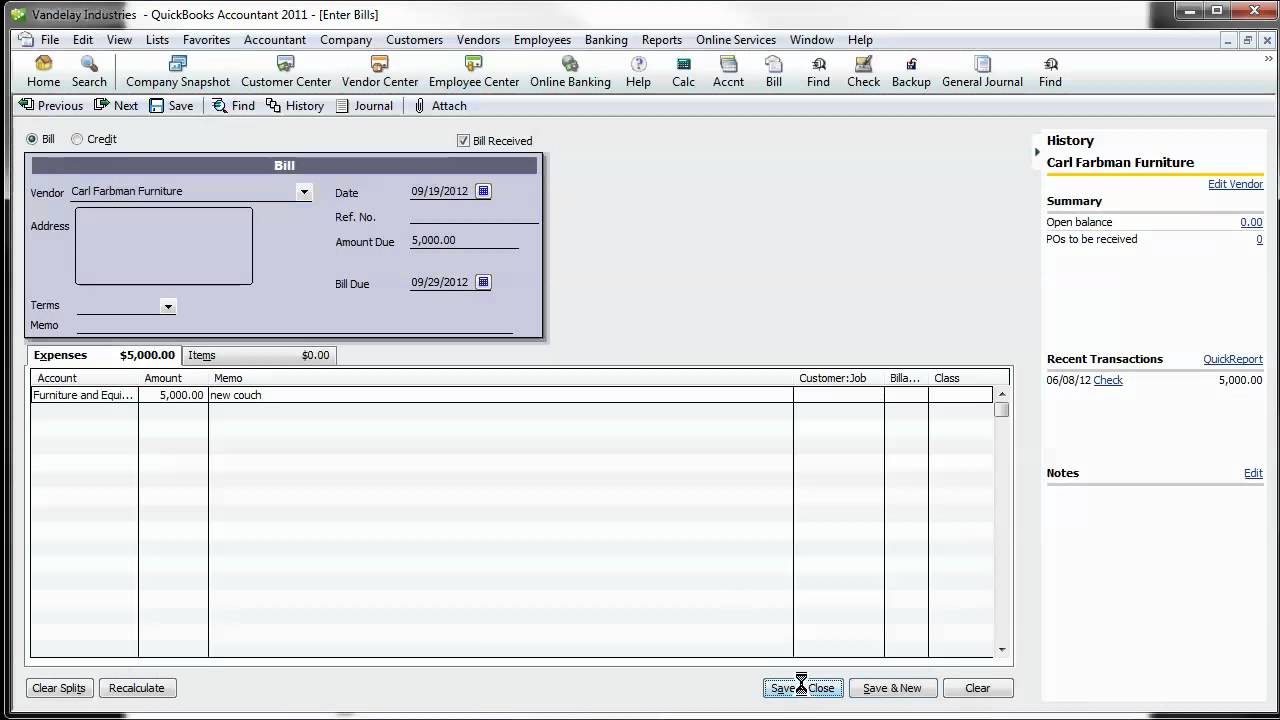The width and height of the screenshot is (1280, 720).
Task: Go to Previous bill
Action: click(x=50, y=105)
